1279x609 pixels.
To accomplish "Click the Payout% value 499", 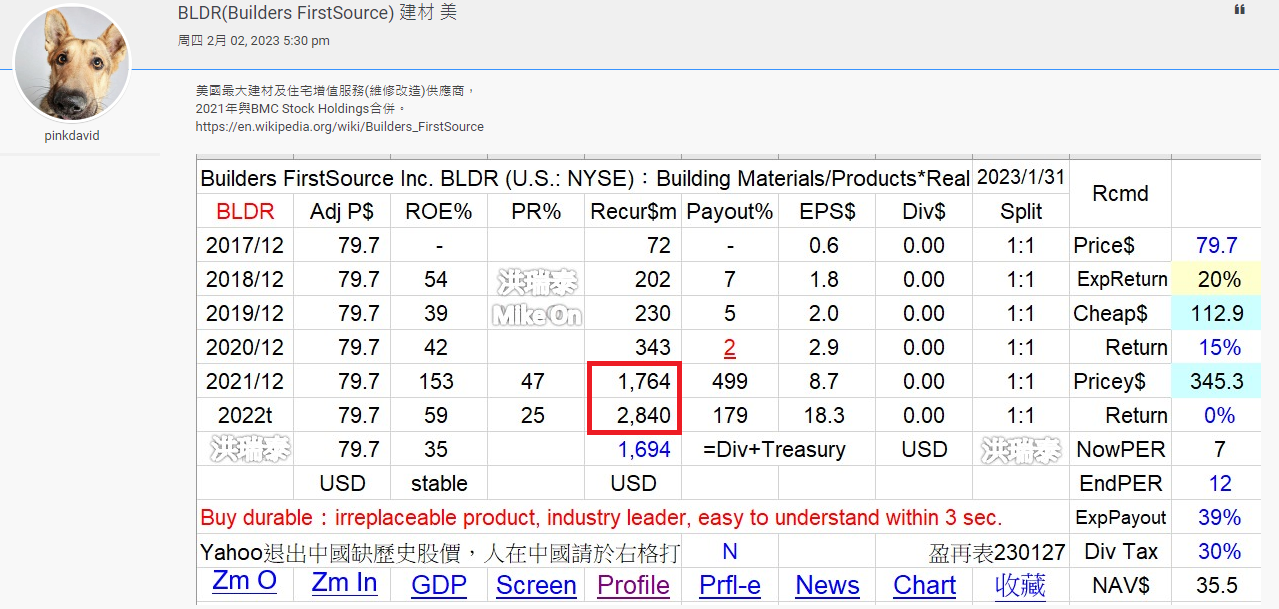I will [730, 381].
